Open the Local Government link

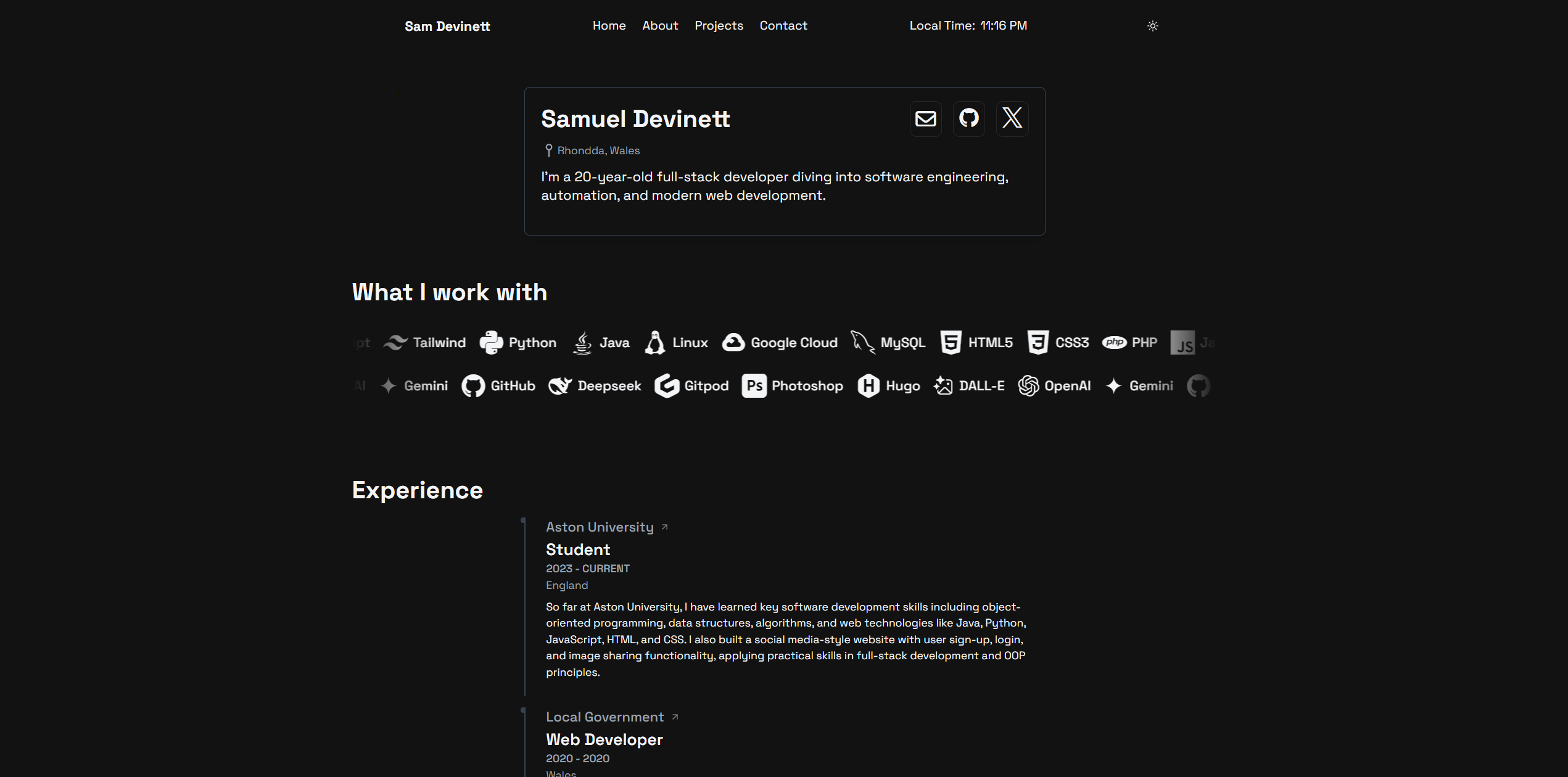click(x=605, y=717)
